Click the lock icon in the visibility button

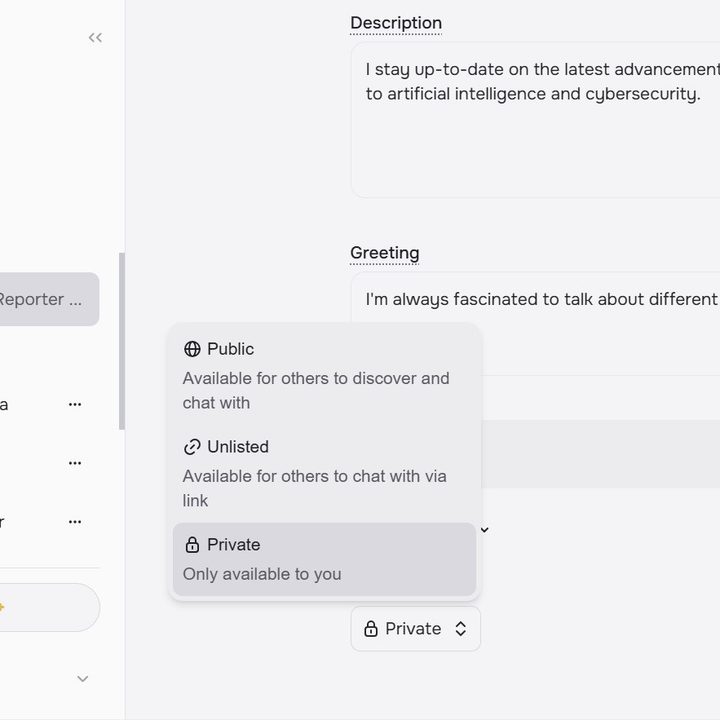(371, 629)
